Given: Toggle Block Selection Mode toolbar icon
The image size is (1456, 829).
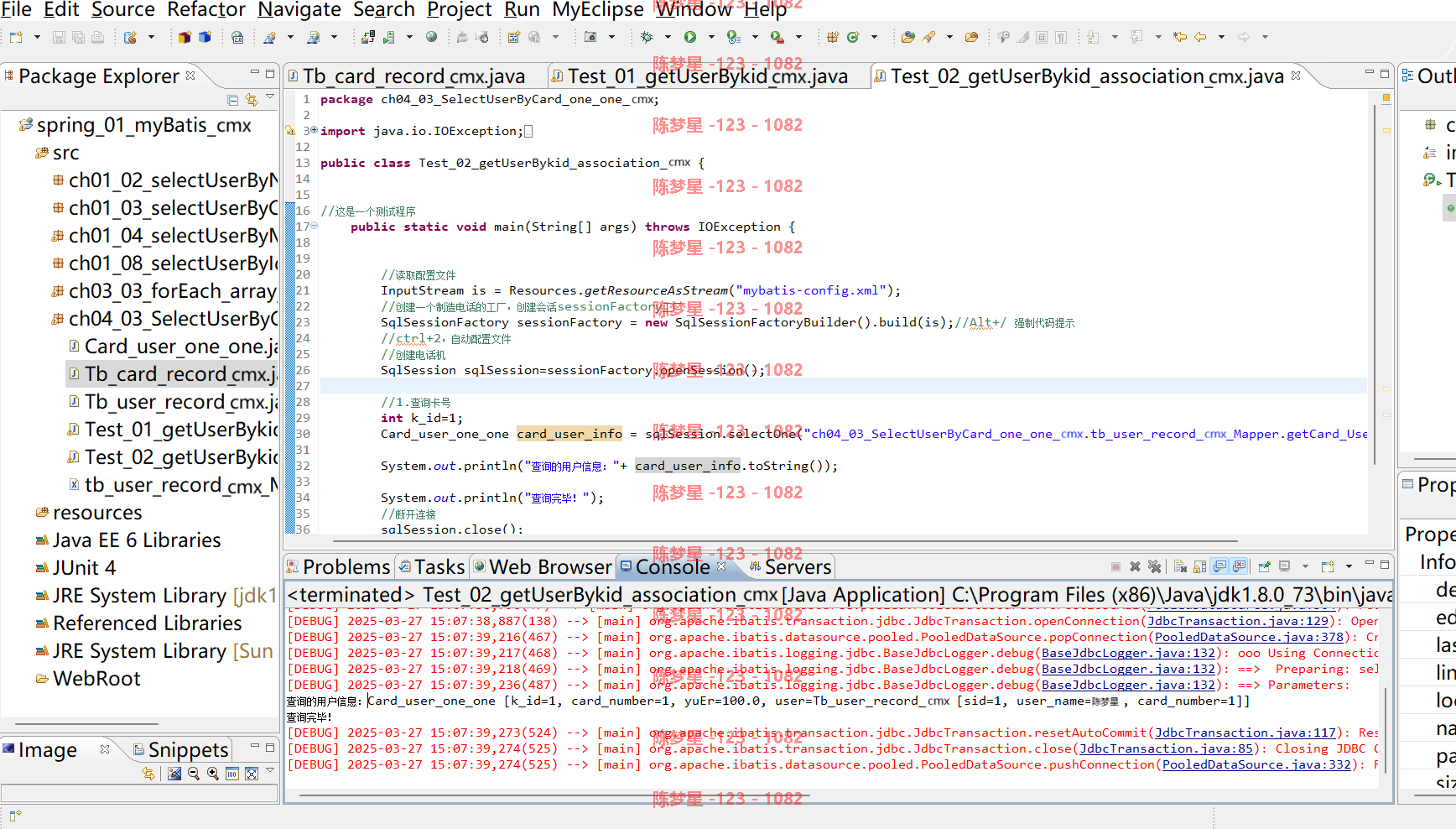Looking at the screenshot, I should [x=1042, y=37].
